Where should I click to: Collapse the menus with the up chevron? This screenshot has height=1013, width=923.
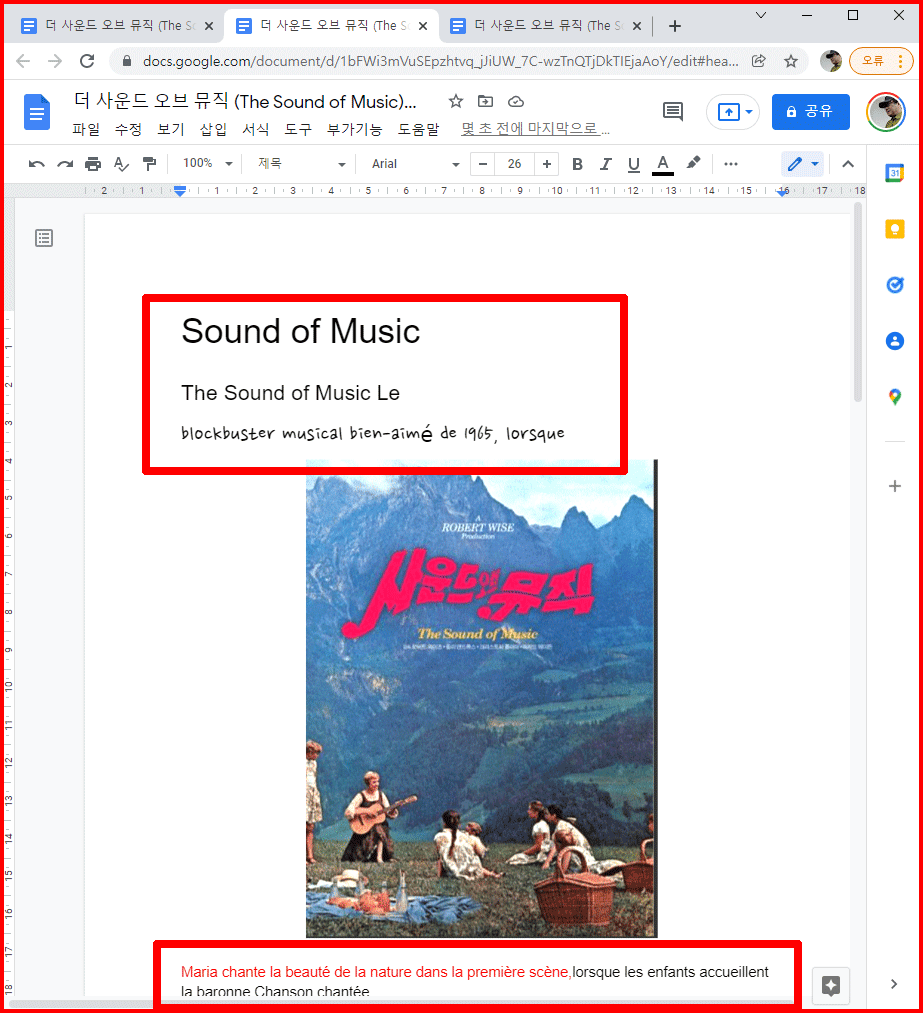(848, 164)
